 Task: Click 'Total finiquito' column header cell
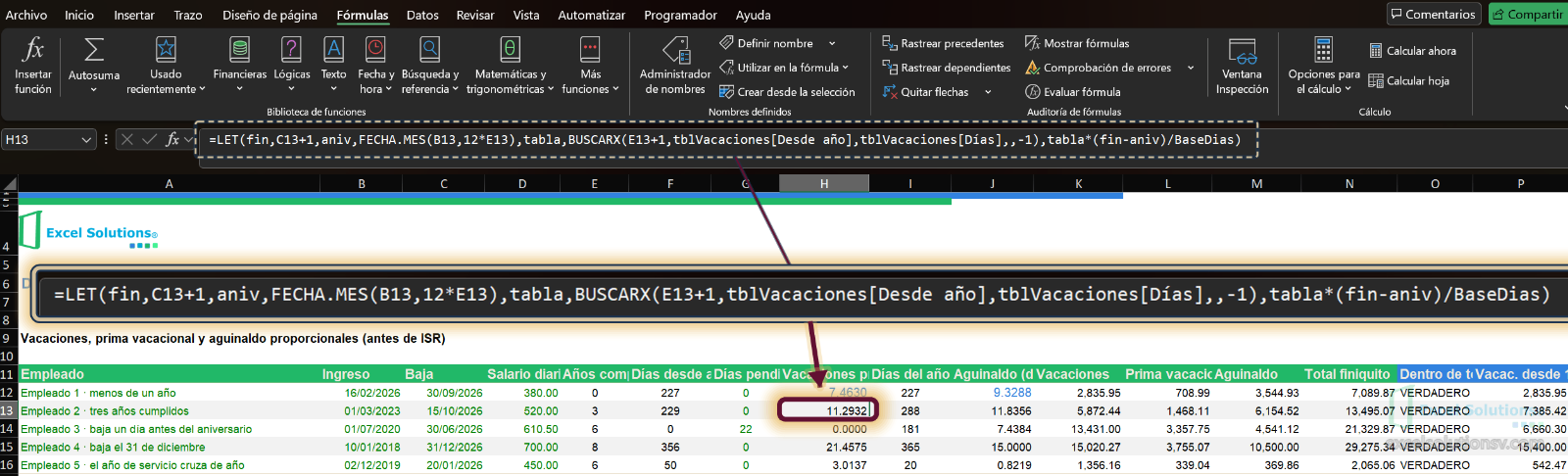[1349, 374]
